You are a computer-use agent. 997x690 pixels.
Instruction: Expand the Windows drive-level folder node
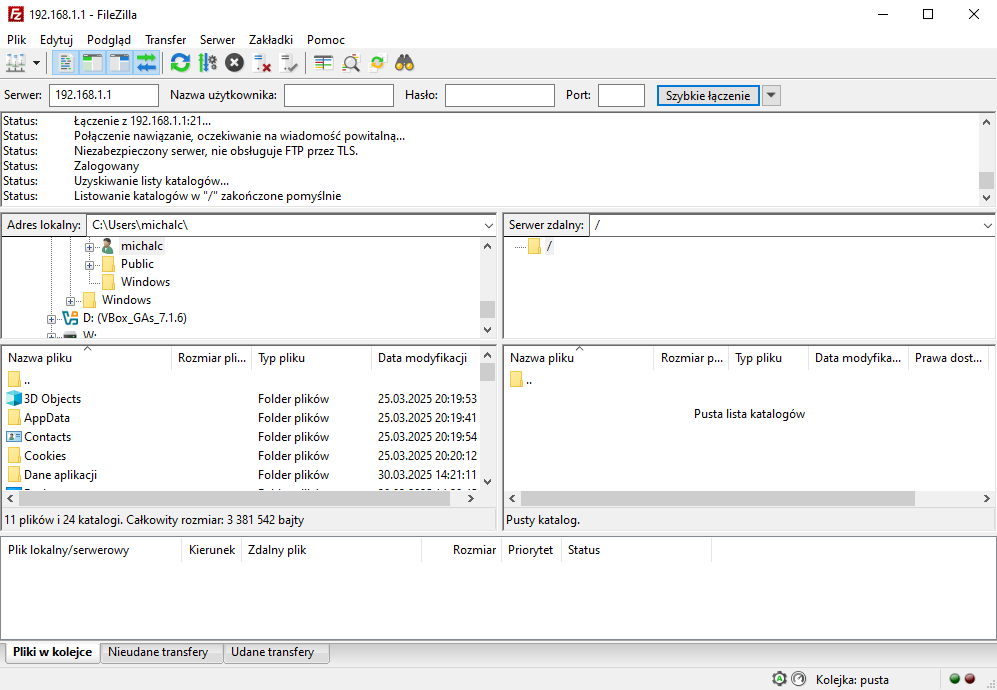click(71, 301)
